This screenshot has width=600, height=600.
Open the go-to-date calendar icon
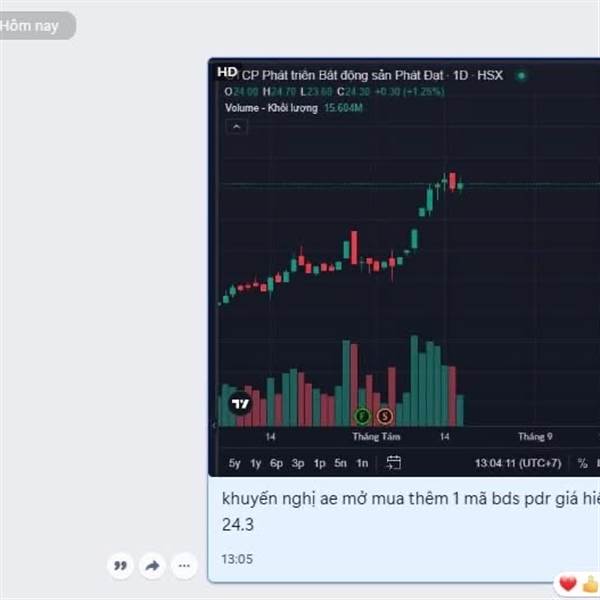coord(393,463)
